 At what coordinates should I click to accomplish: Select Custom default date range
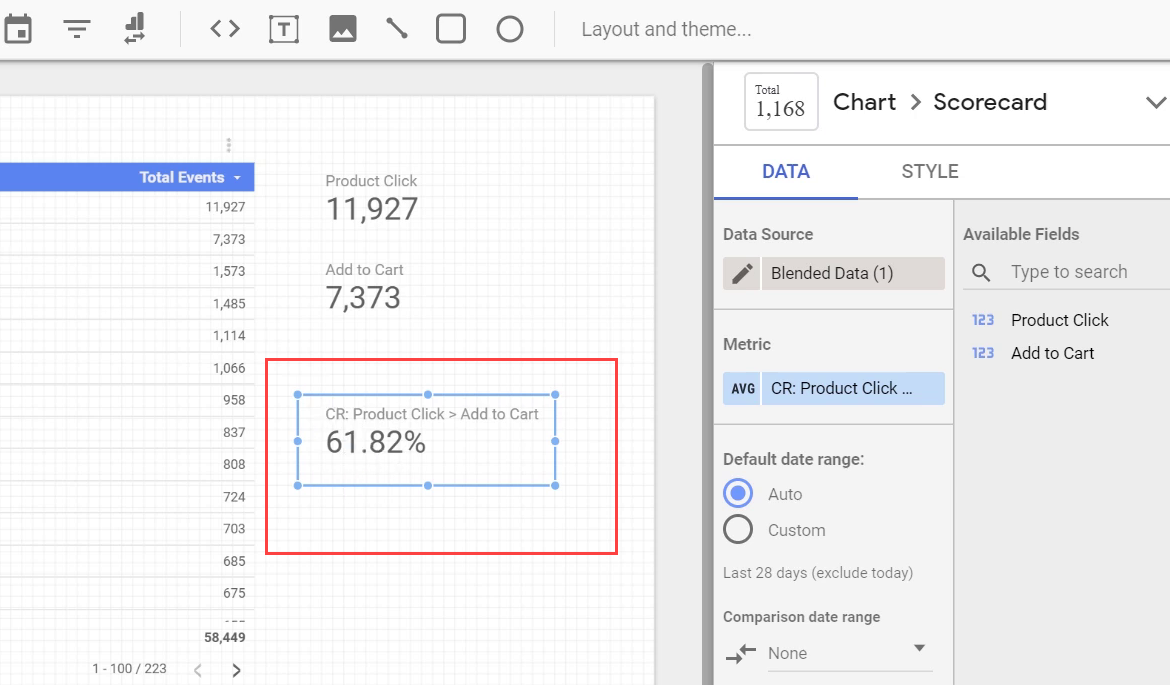(x=738, y=530)
